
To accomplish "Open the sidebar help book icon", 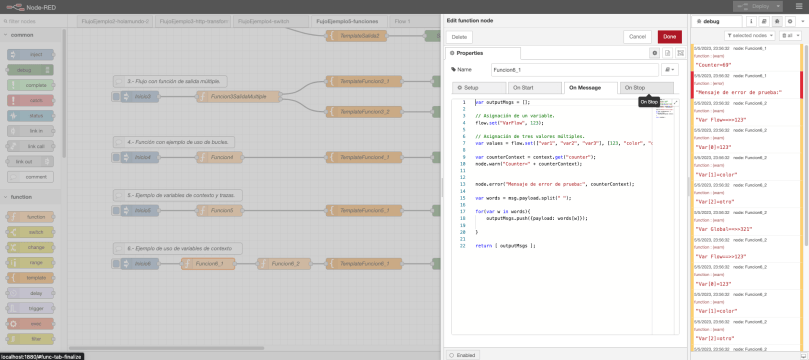I will tap(763, 22).
